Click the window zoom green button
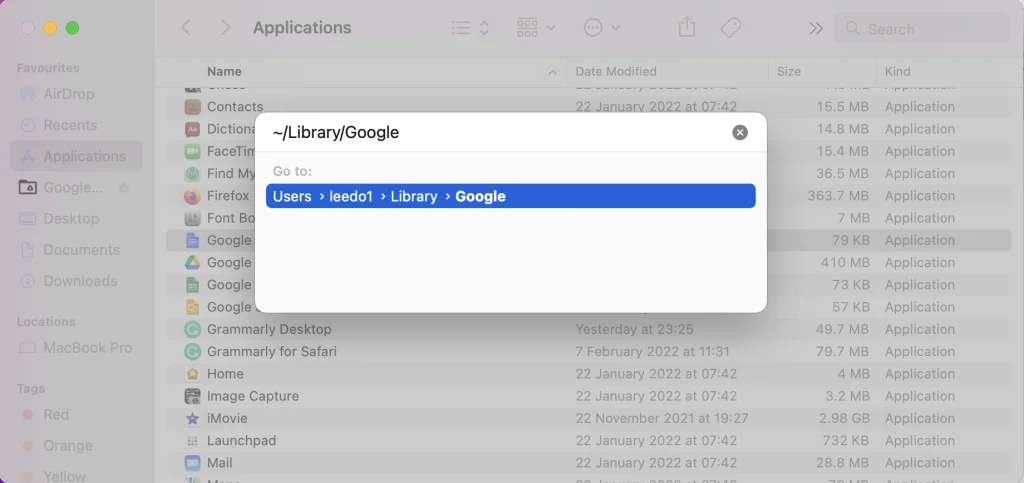Image resolution: width=1024 pixels, height=483 pixels. (72, 28)
